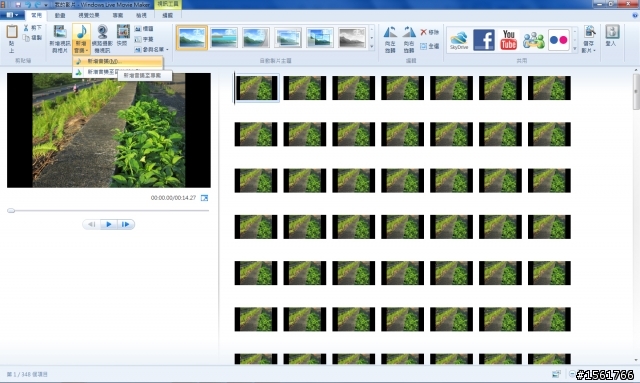Apply the first highlighted AutoMovie theme
Viewport: 640px width, 383px height.
coord(192,38)
